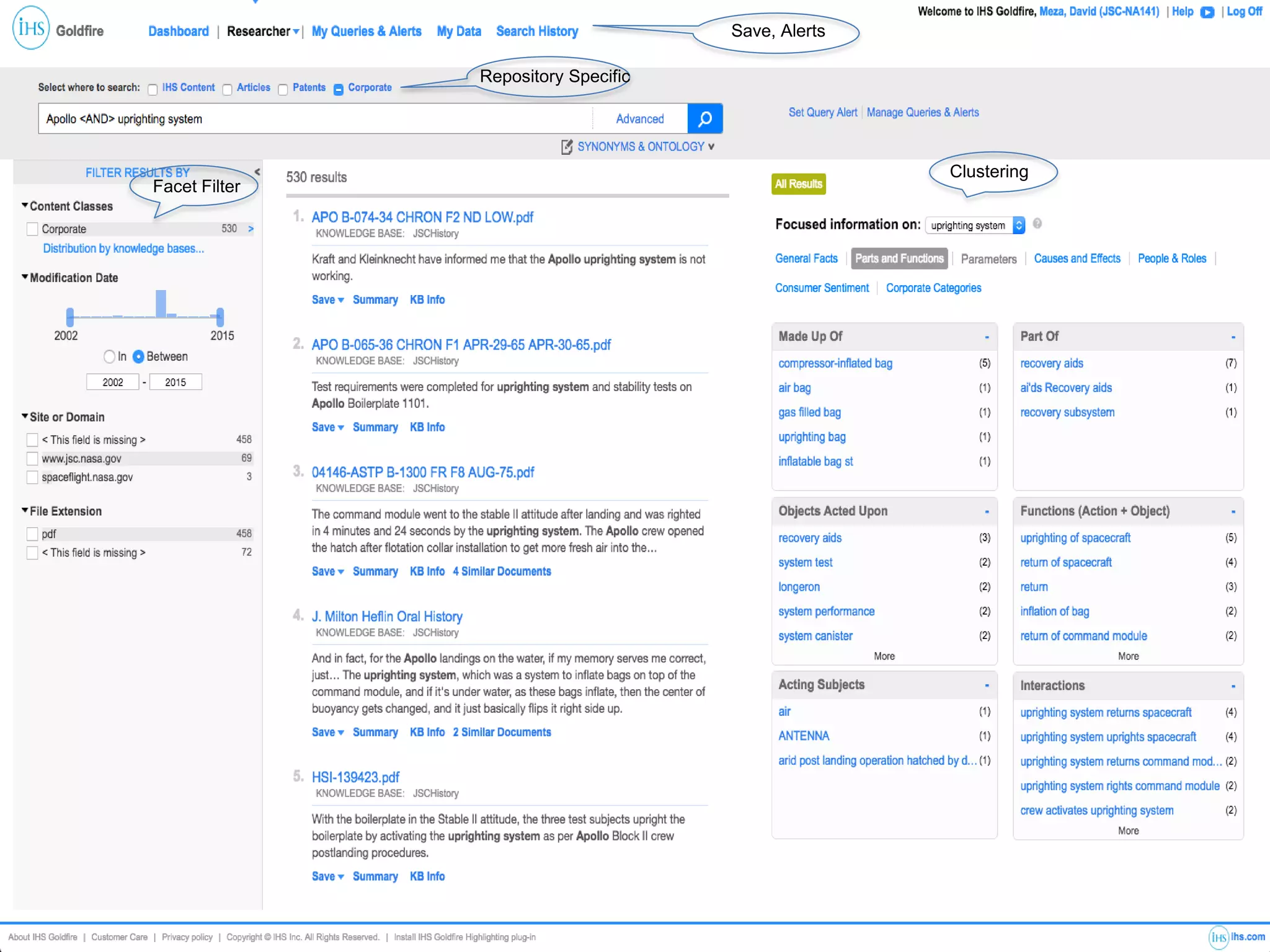Collapse the File Extension section
Screen dimensions: 1270x952
pyautogui.click(x=25, y=511)
